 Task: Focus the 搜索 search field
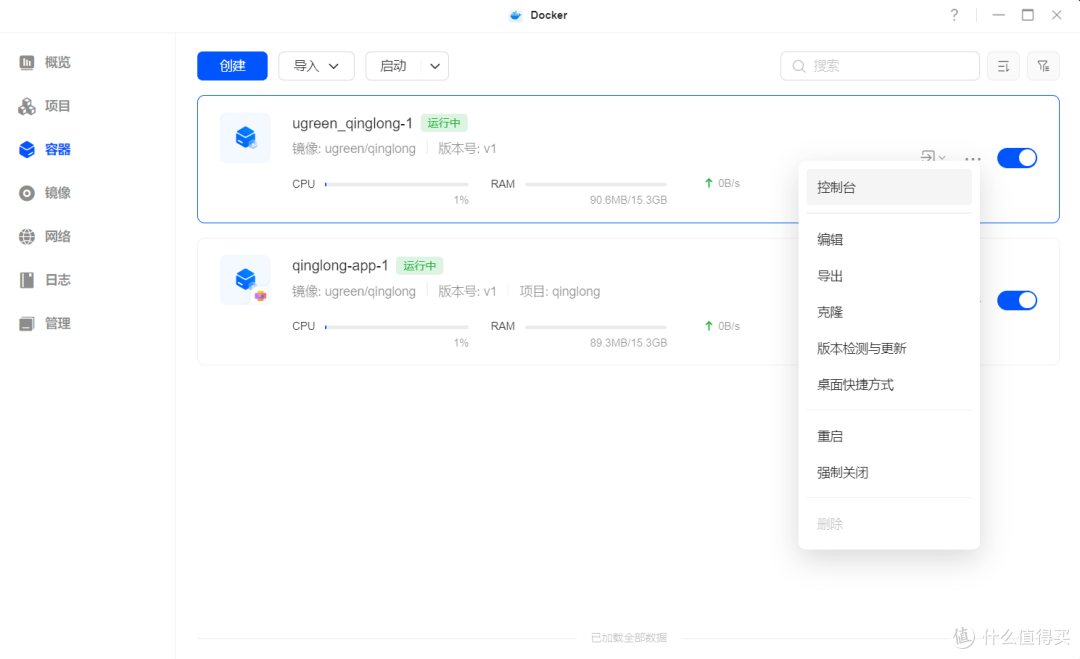click(880, 66)
